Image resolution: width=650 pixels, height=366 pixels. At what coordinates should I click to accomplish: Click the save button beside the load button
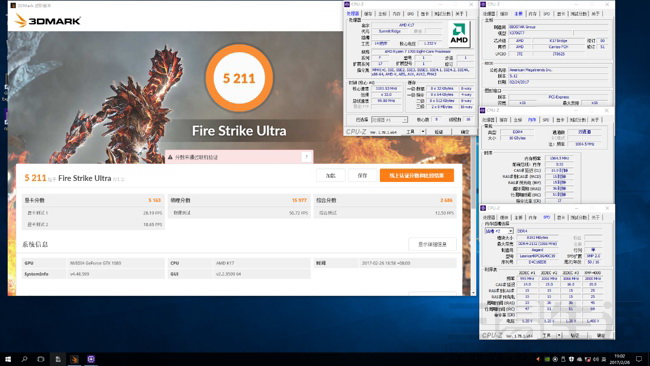pos(362,175)
